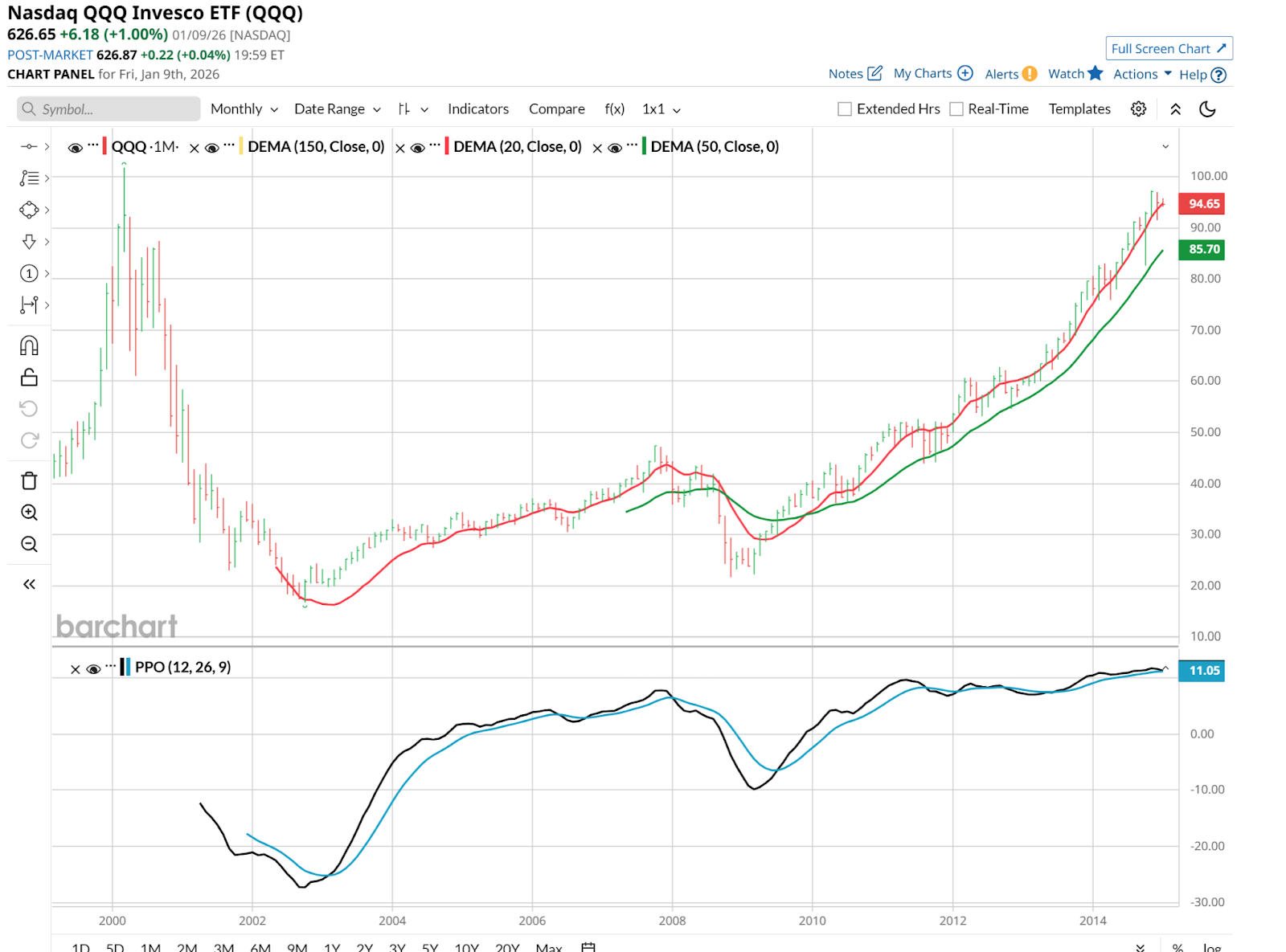The image size is (1286, 952).
Task: Click the magnet snap tool icon
Action: pos(29,345)
